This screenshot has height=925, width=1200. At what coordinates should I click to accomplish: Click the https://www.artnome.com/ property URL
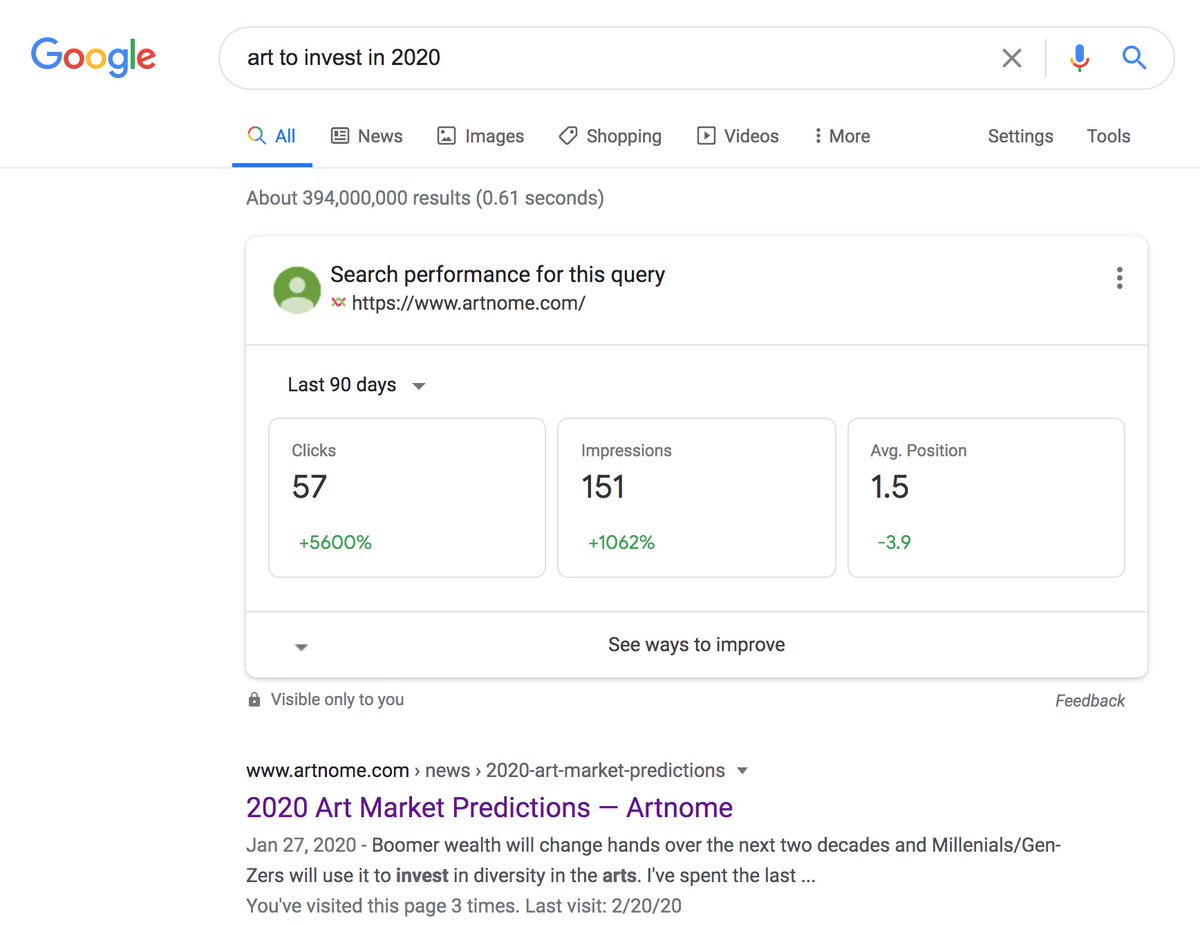469,303
